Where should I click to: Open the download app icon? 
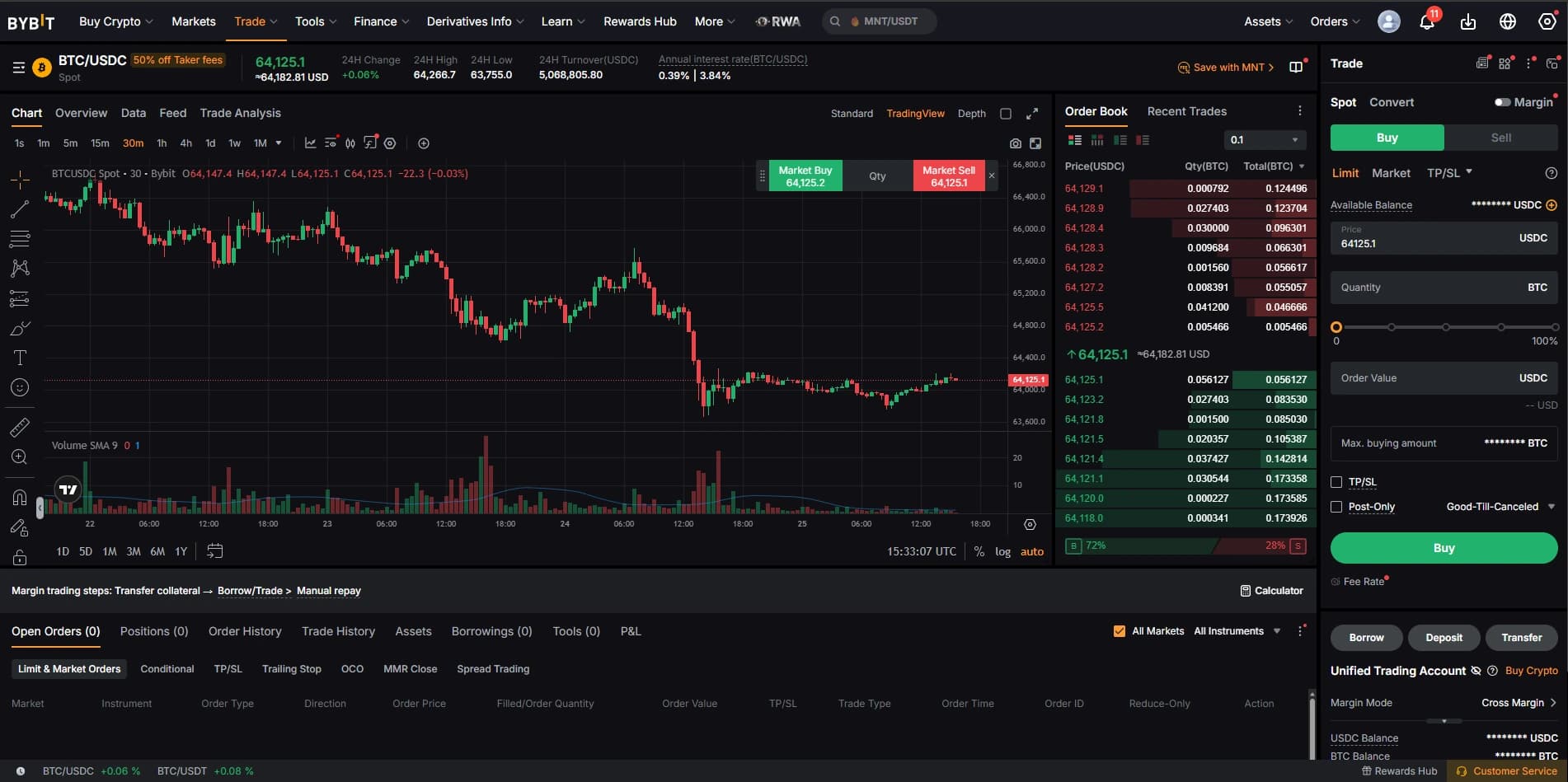pyautogui.click(x=1468, y=22)
